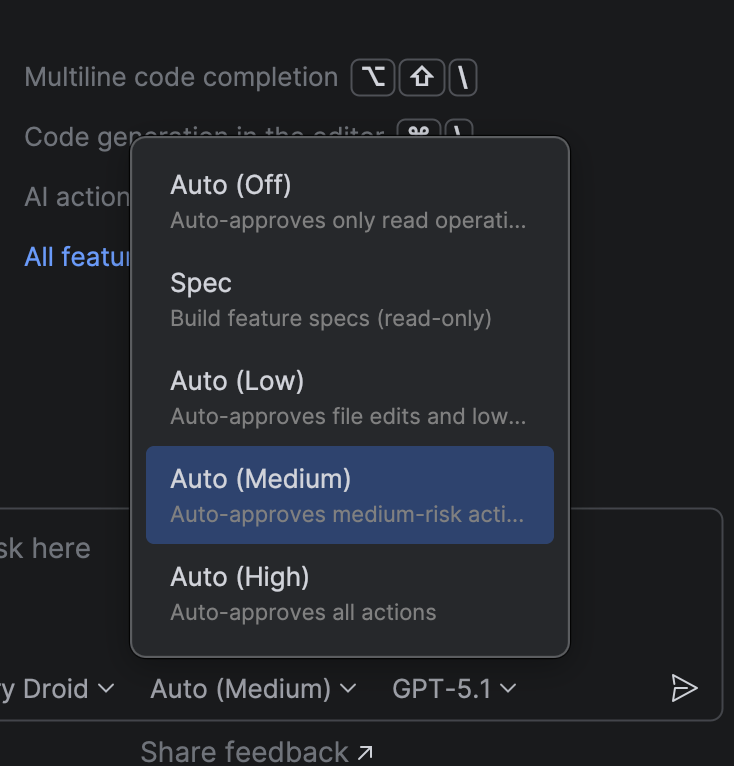Collapse the Auto (Medium) mode selector
The width and height of the screenshot is (734, 766).
coord(253,688)
